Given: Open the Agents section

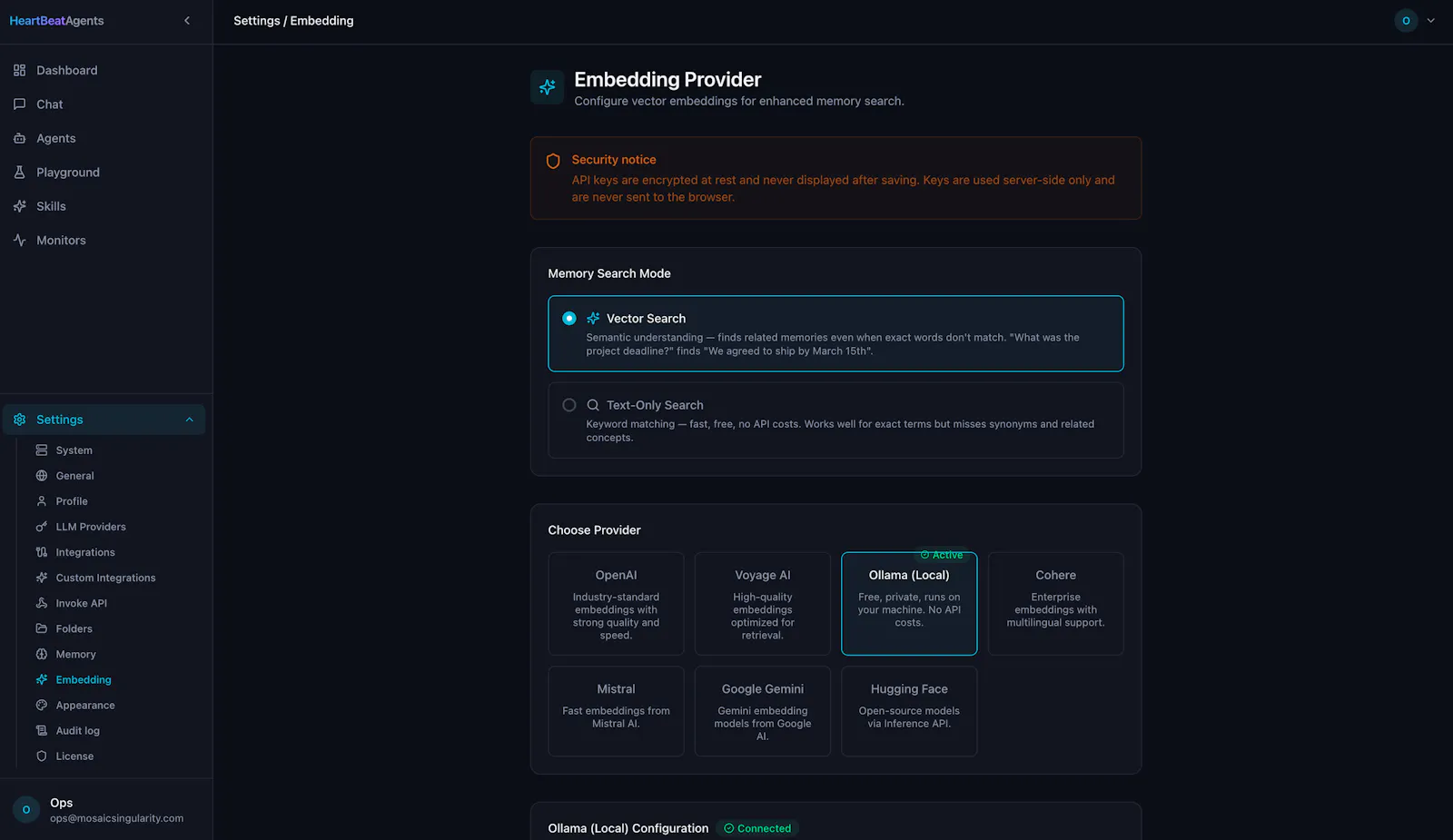Looking at the screenshot, I should [x=106, y=138].
